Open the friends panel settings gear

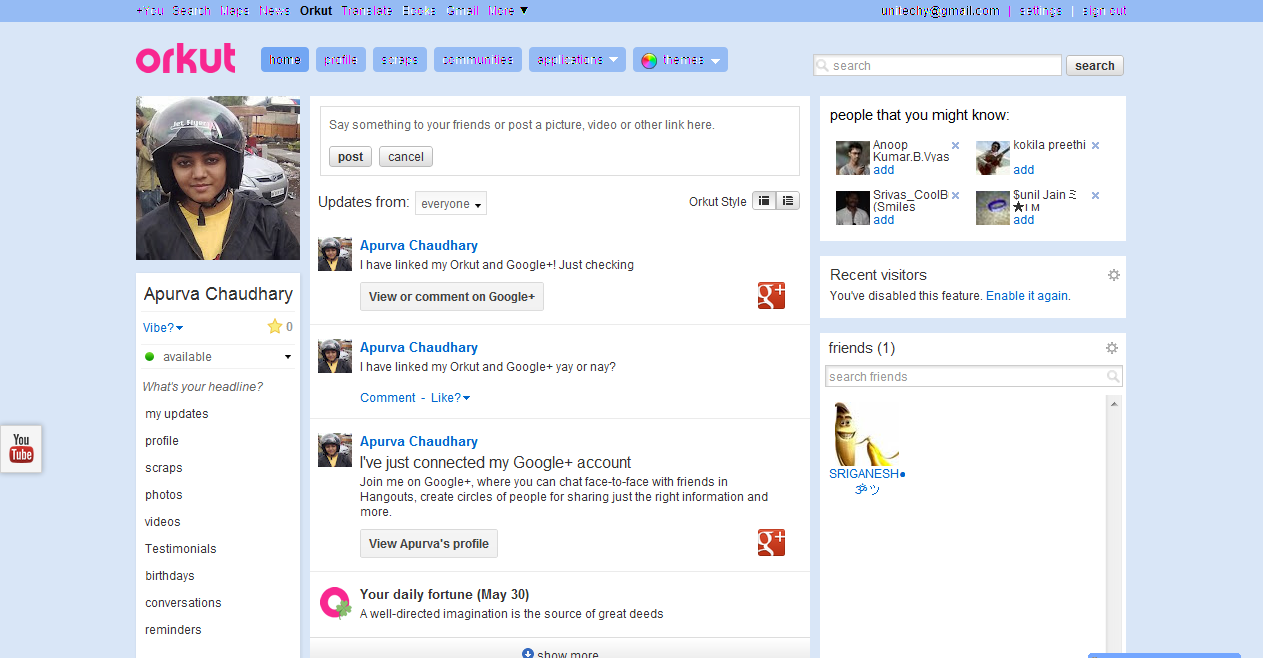[1112, 347]
